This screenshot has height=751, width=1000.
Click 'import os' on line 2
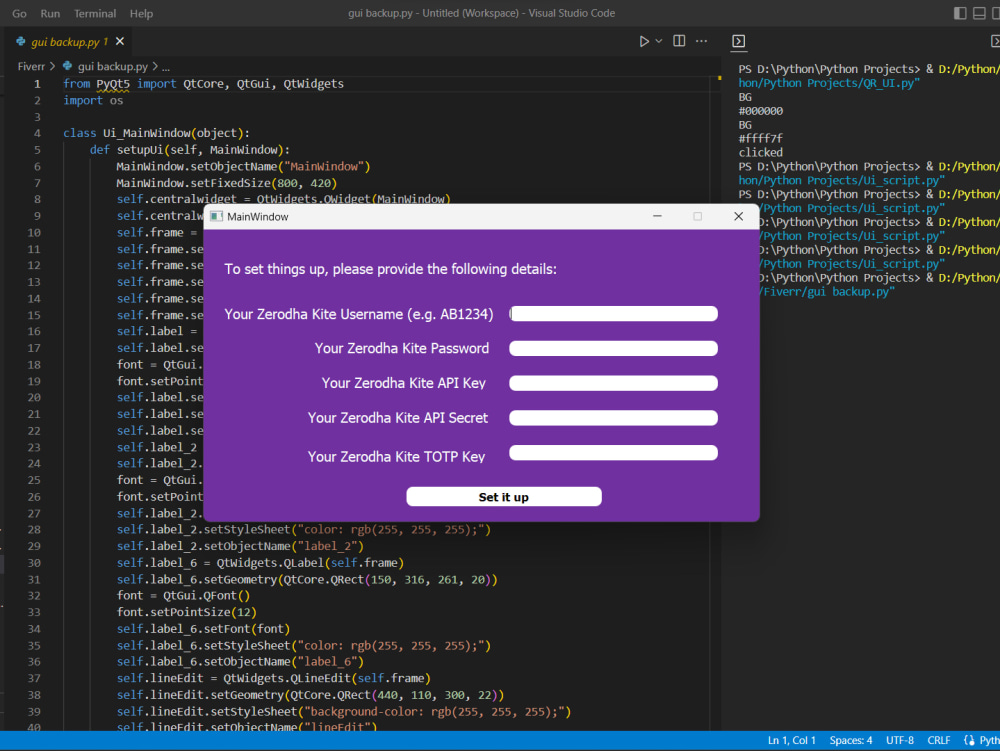pos(93,100)
